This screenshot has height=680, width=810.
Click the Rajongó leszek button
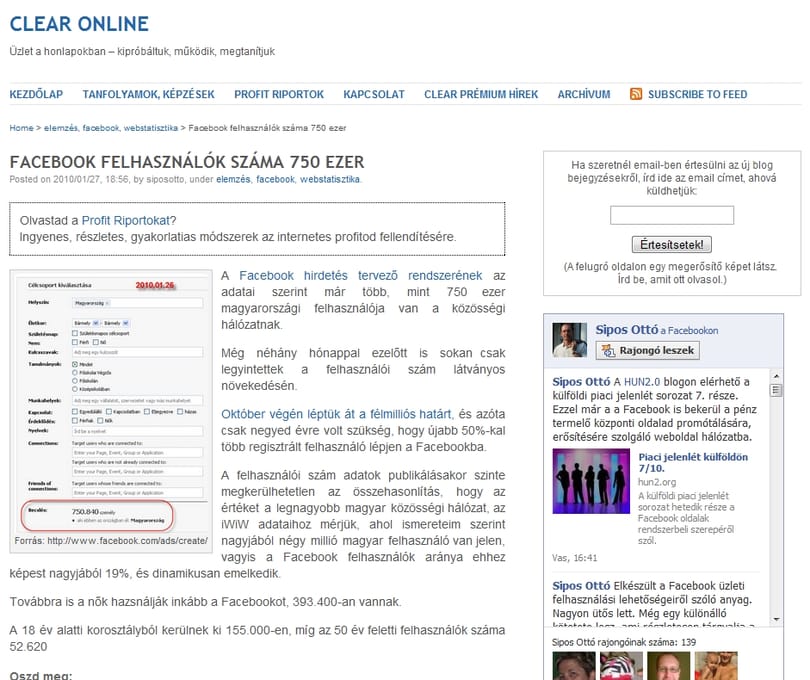click(x=648, y=351)
